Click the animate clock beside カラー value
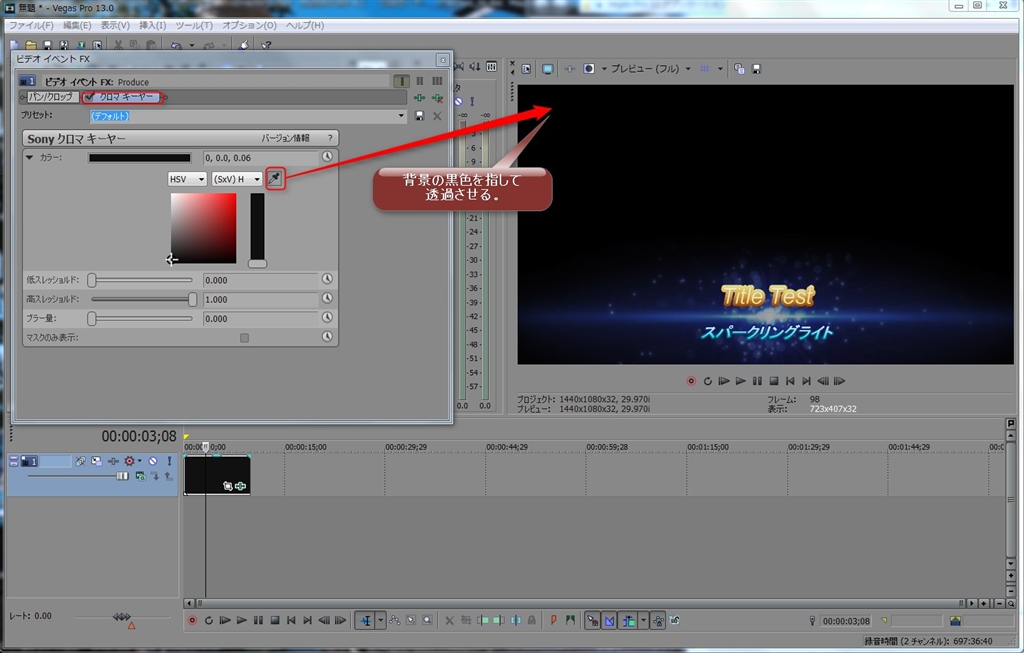 click(327, 157)
